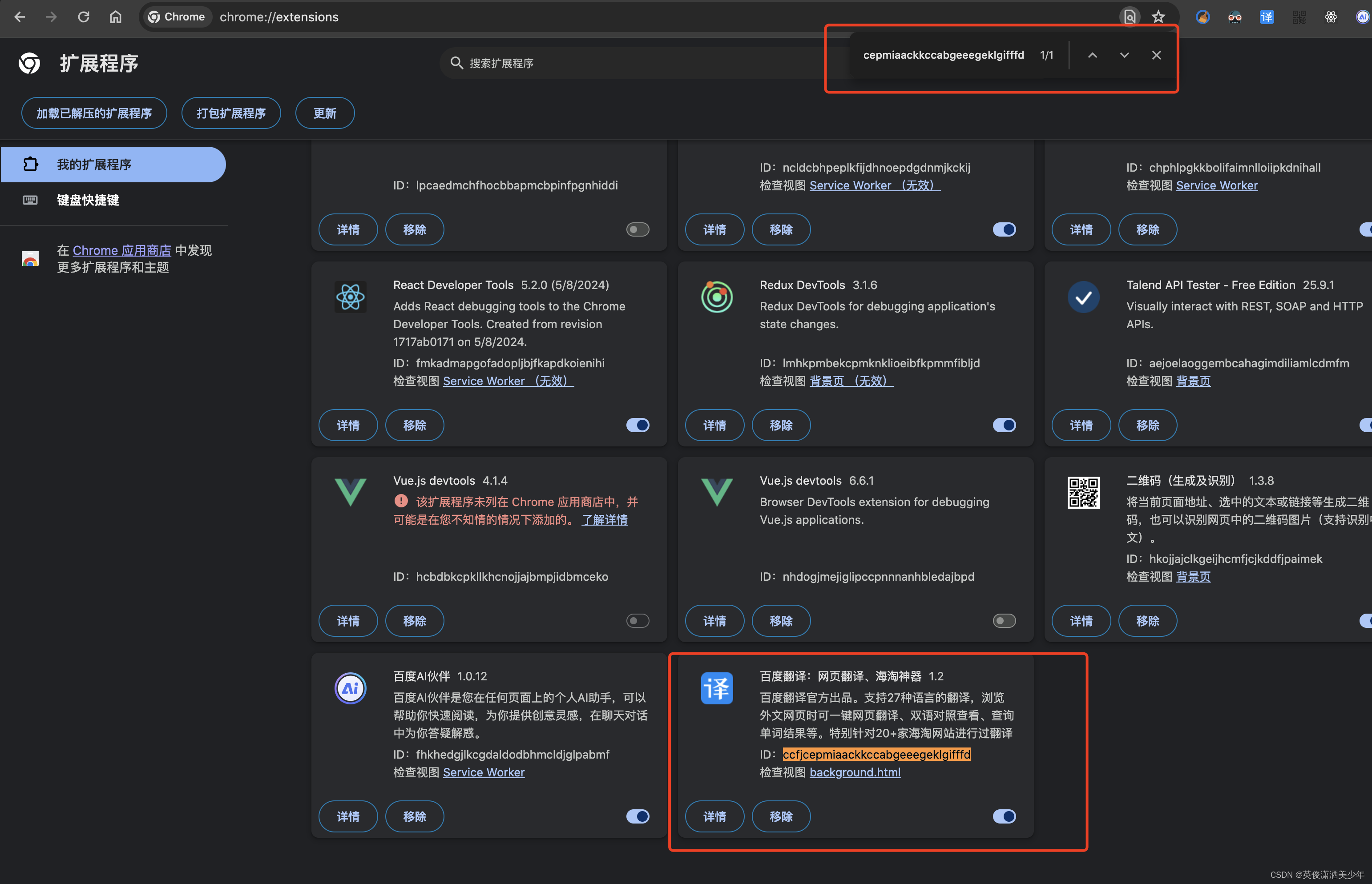Screen dimensions: 1372x884
Task: Open 详情 for Talend API Tester
Action: [x=1081, y=426]
